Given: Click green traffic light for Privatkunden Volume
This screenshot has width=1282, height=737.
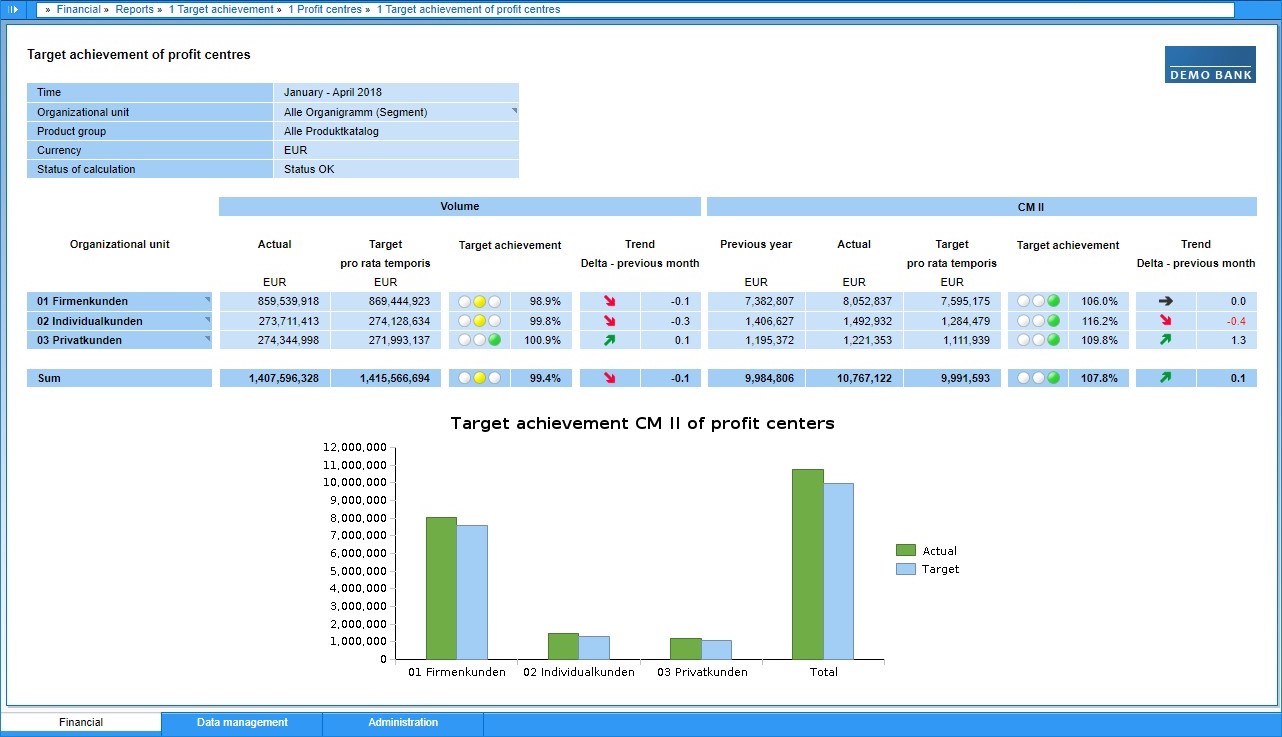Looking at the screenshot, I should tap(494, 340).
